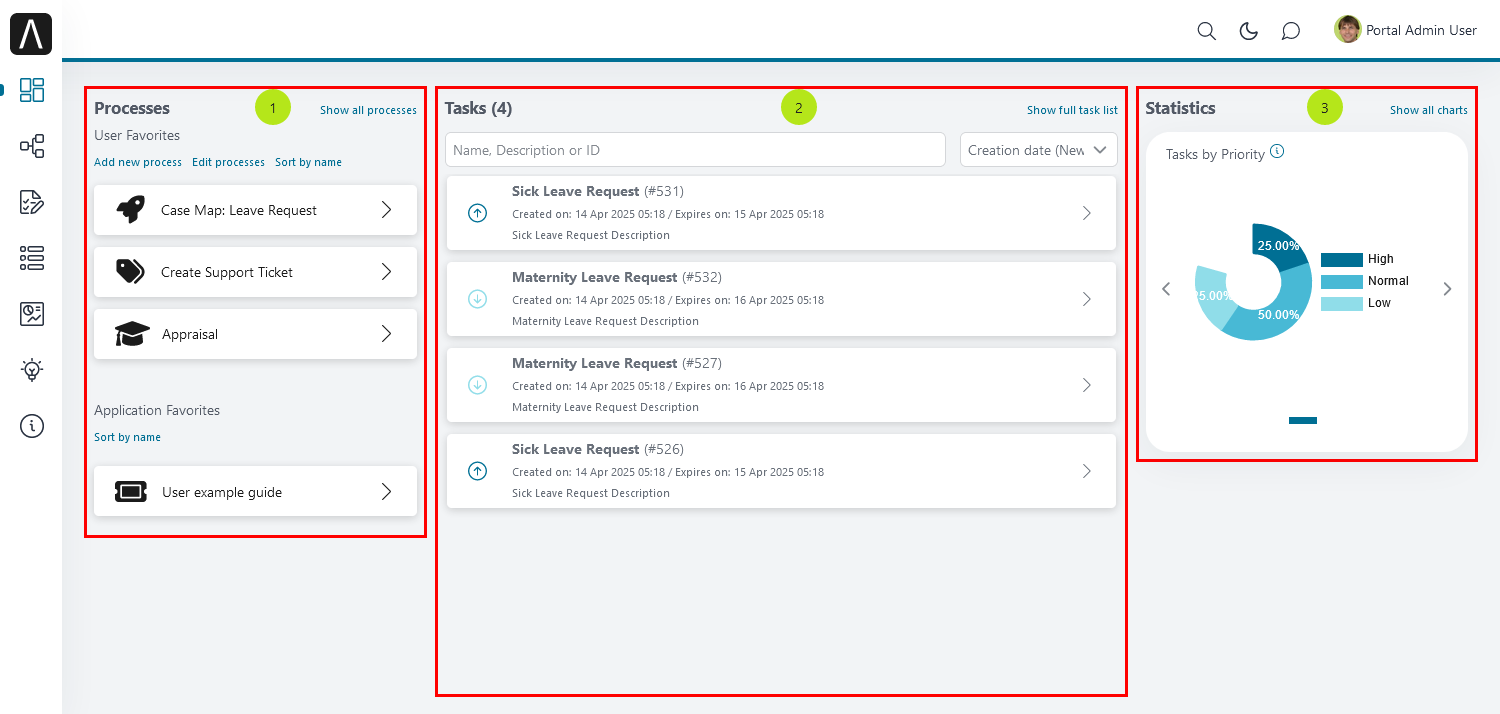This screenshot has width=1500, height=714.
Task: Open chevron of Maternity Leave Request #527
Action: [x=1087, y=385]
